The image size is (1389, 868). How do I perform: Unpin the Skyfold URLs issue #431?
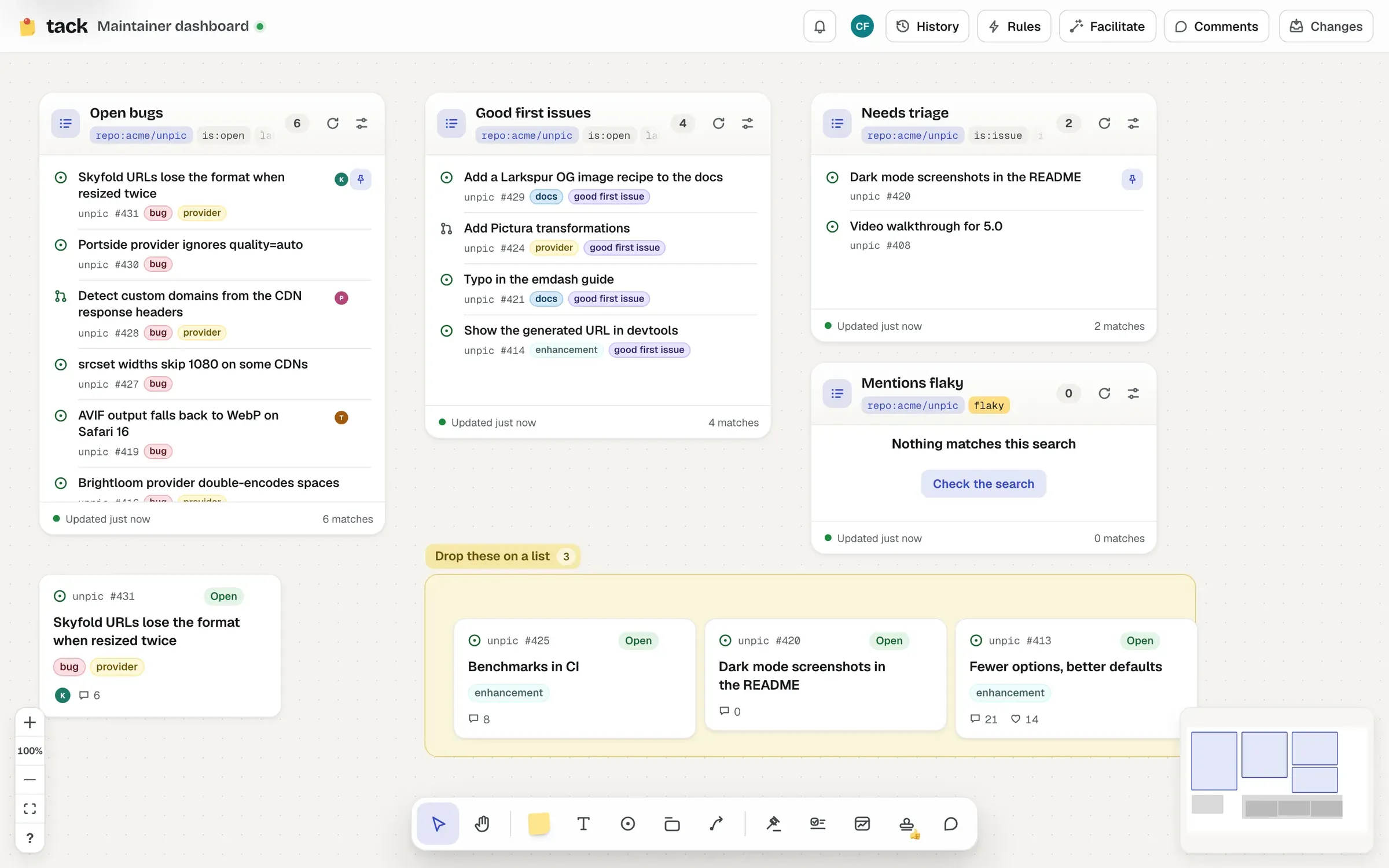tap(361, 179)
